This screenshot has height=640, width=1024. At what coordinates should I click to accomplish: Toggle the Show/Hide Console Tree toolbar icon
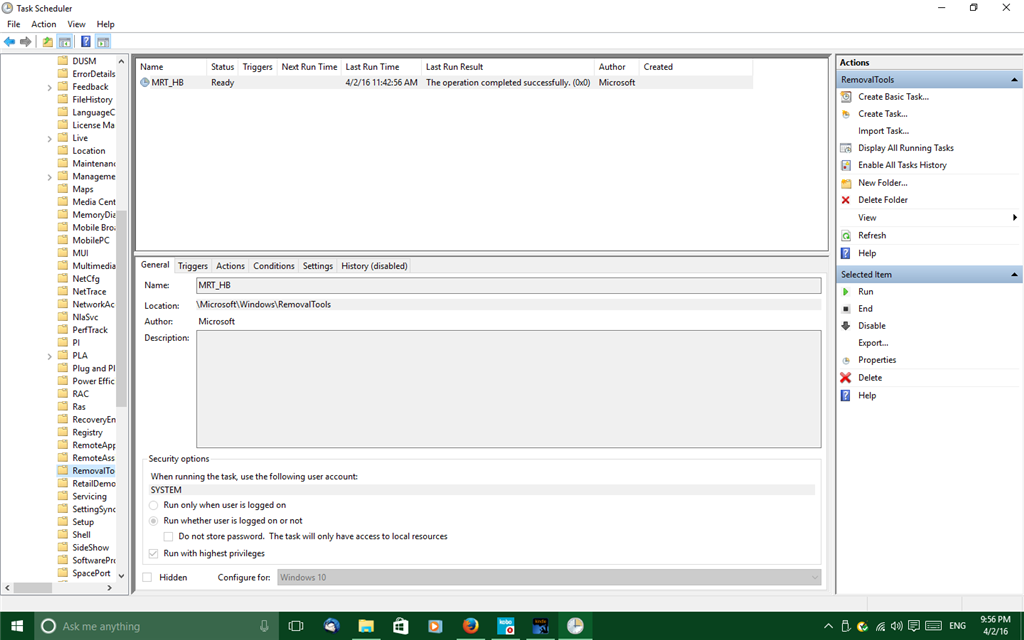point(65,42)
